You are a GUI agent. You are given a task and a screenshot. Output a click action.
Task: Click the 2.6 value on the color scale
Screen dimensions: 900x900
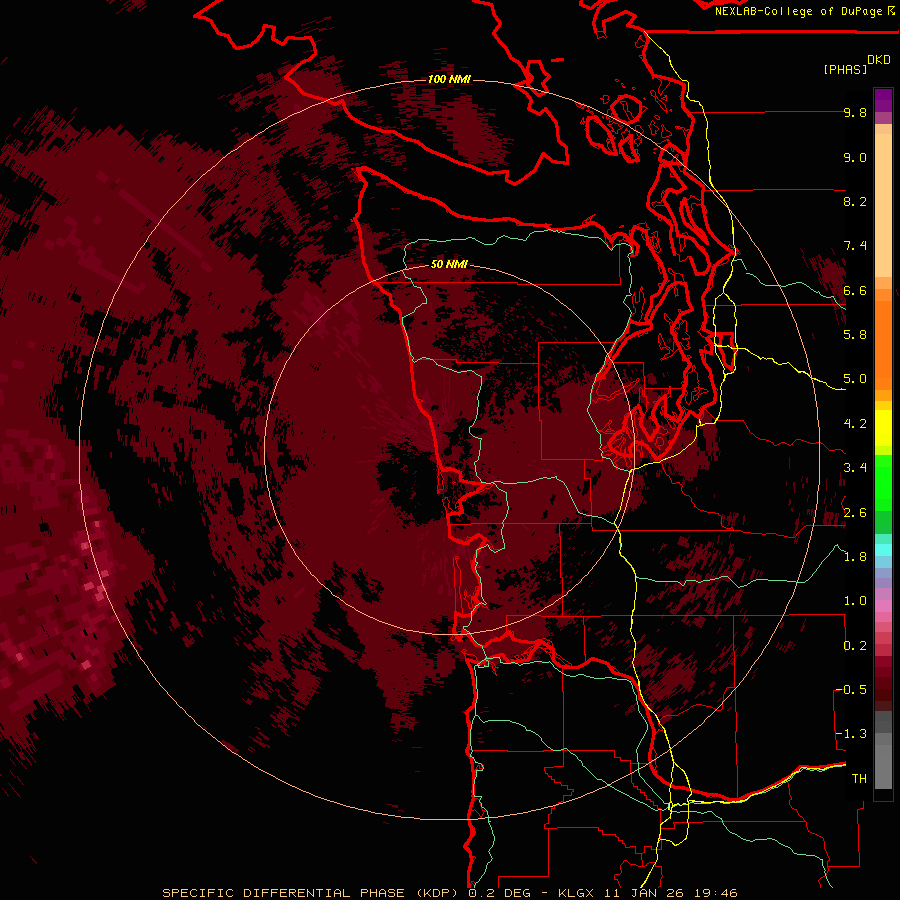pos(855,513)
